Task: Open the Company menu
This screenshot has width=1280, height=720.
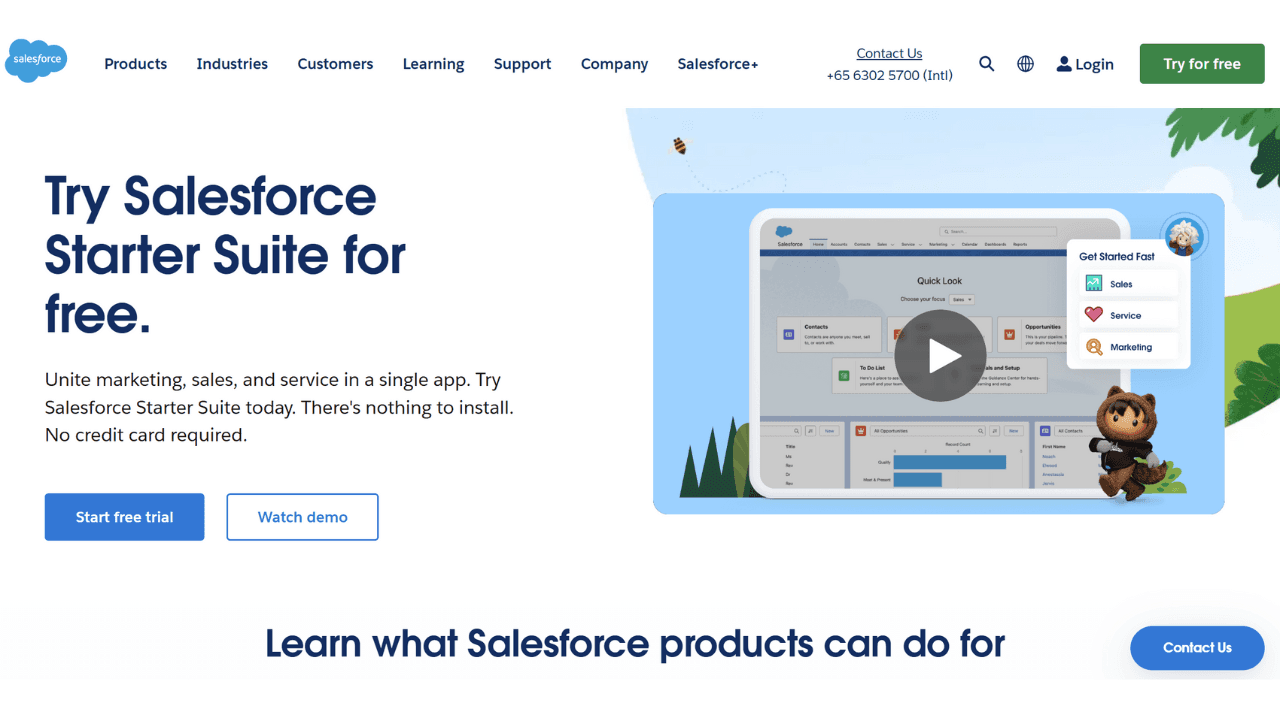Action: 614,64
